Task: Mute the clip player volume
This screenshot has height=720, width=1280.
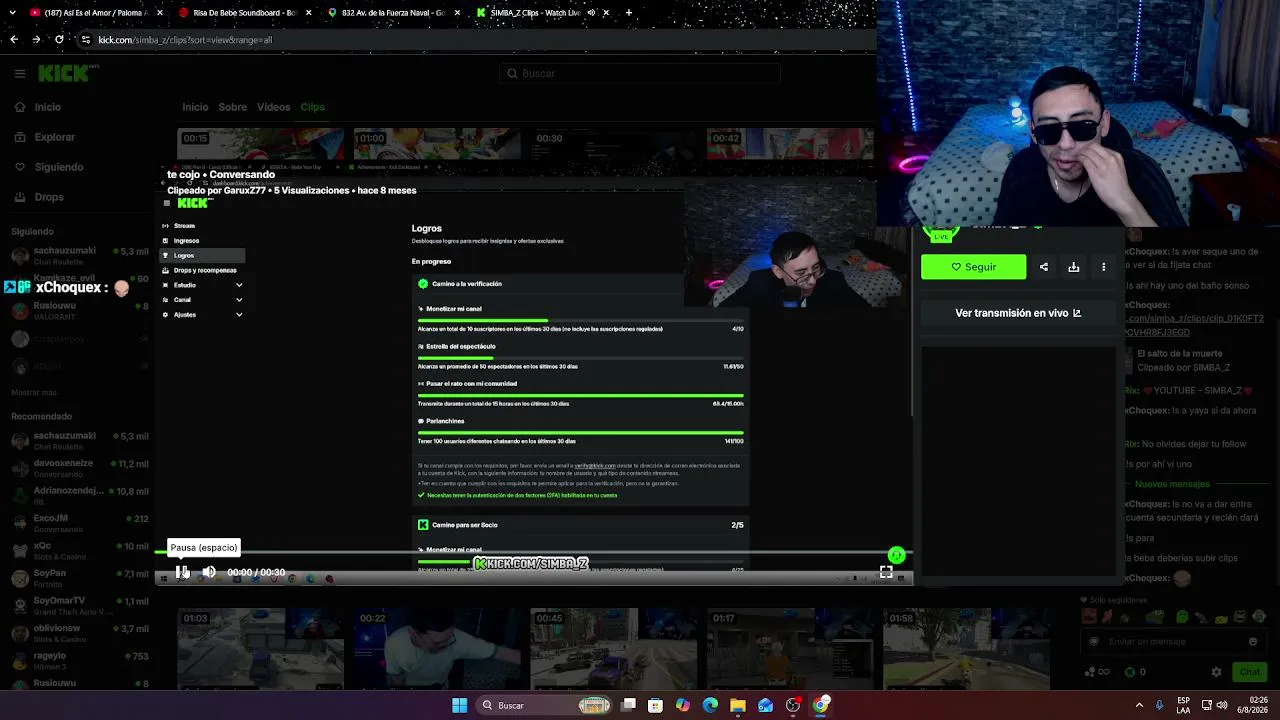Action: coord(209,572)
